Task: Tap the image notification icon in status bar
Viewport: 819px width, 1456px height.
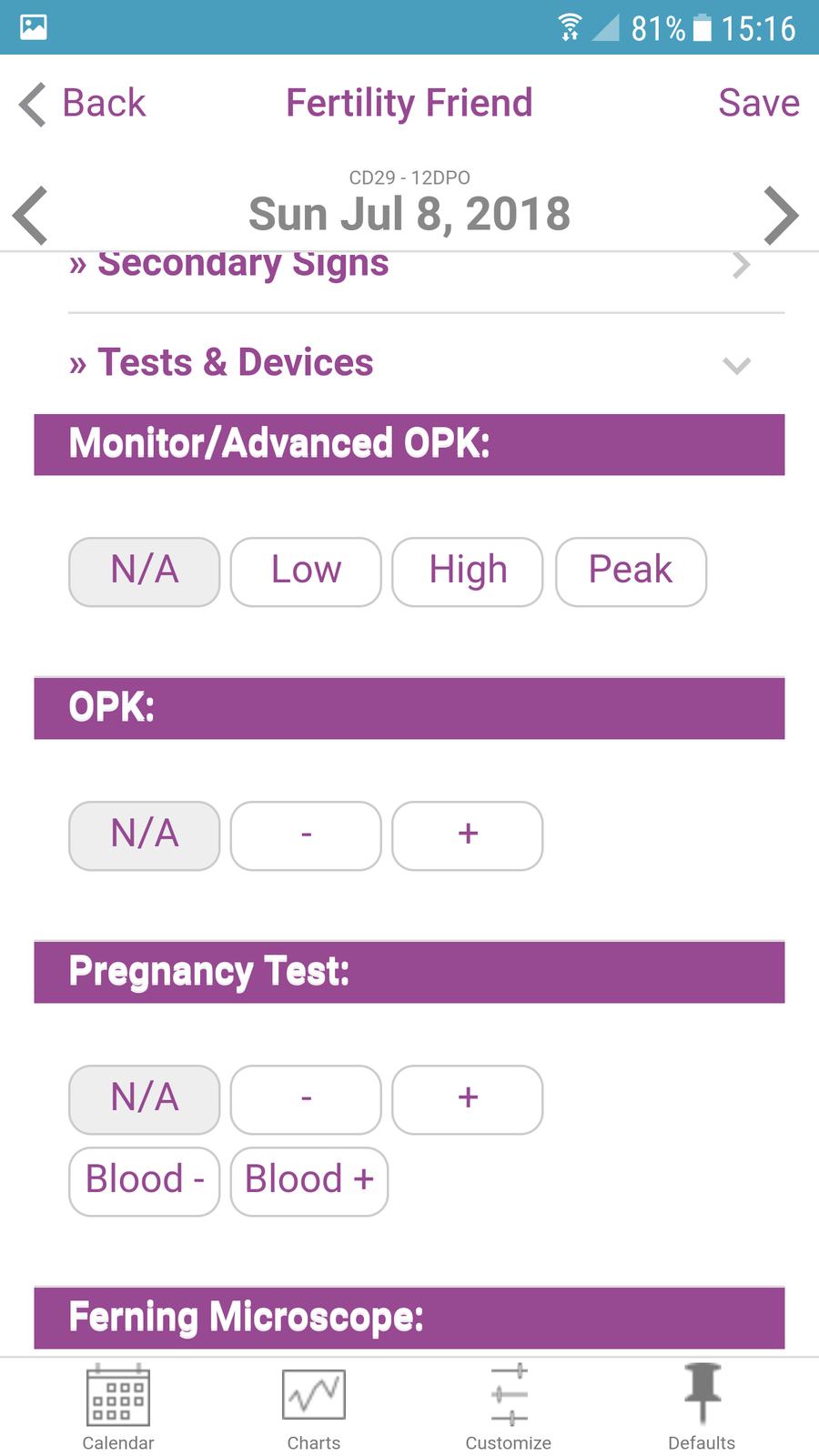Action: [x=34, y=27]
